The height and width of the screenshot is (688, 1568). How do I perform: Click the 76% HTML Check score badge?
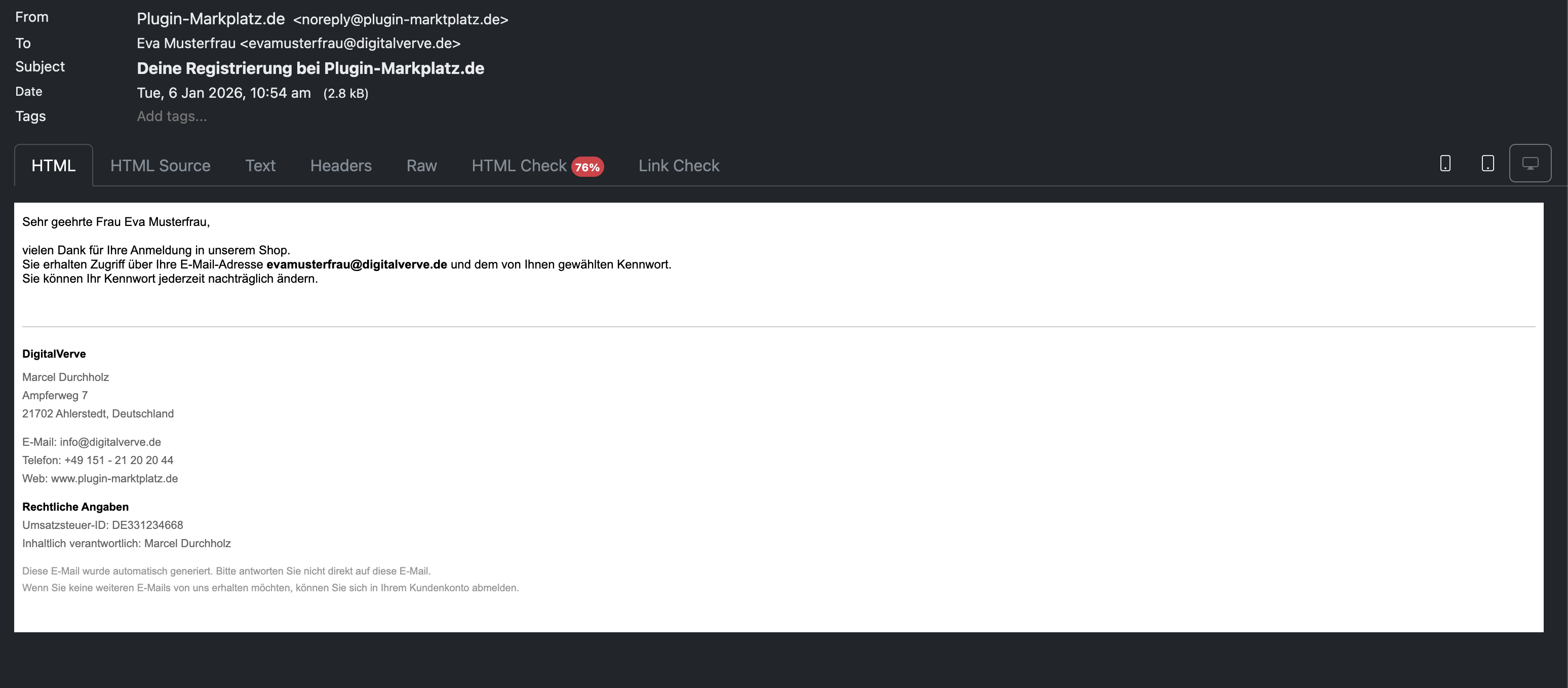point(587,167)
